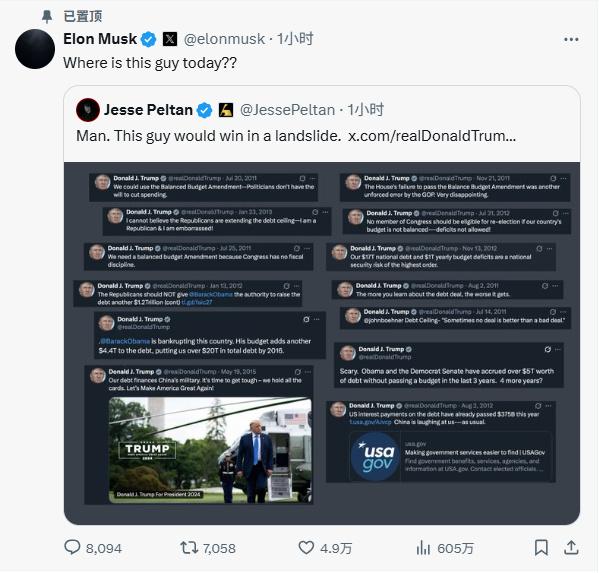Open the pinned post indicator pushpin icon
The width and height of the screenshot is (599, 573).
pyautogui.click(x=47, y=16)
